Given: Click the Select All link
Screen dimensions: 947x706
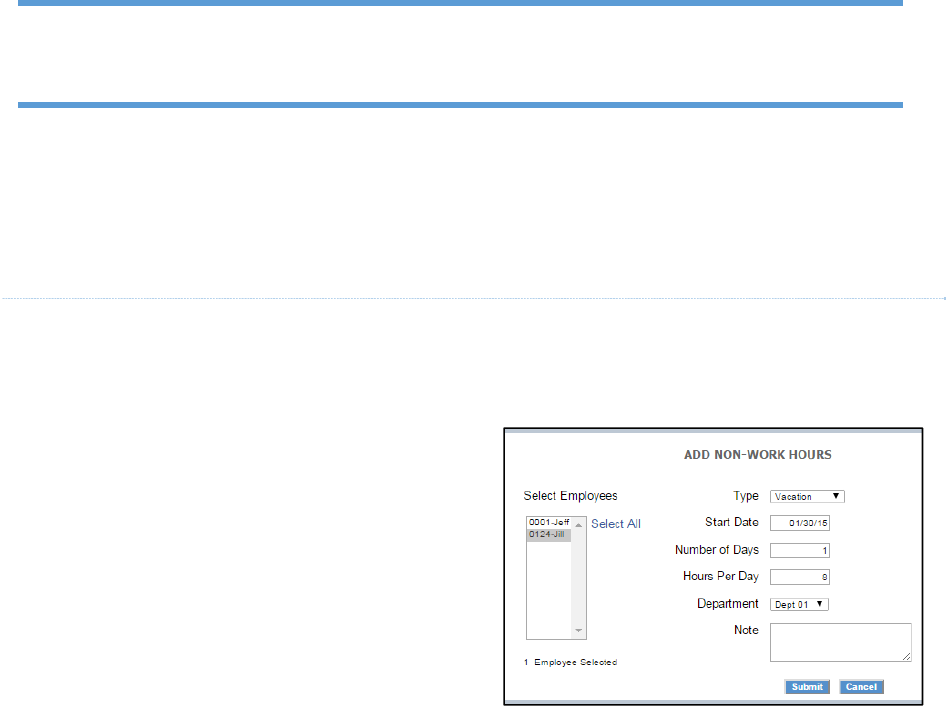Looking at the screenshot, I should [615, 524].
